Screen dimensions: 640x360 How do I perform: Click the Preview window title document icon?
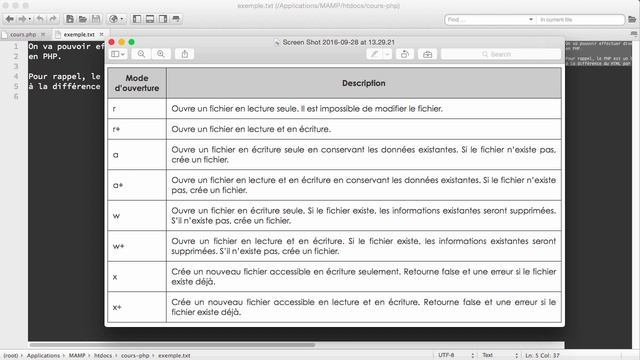(x=277, y=42)
